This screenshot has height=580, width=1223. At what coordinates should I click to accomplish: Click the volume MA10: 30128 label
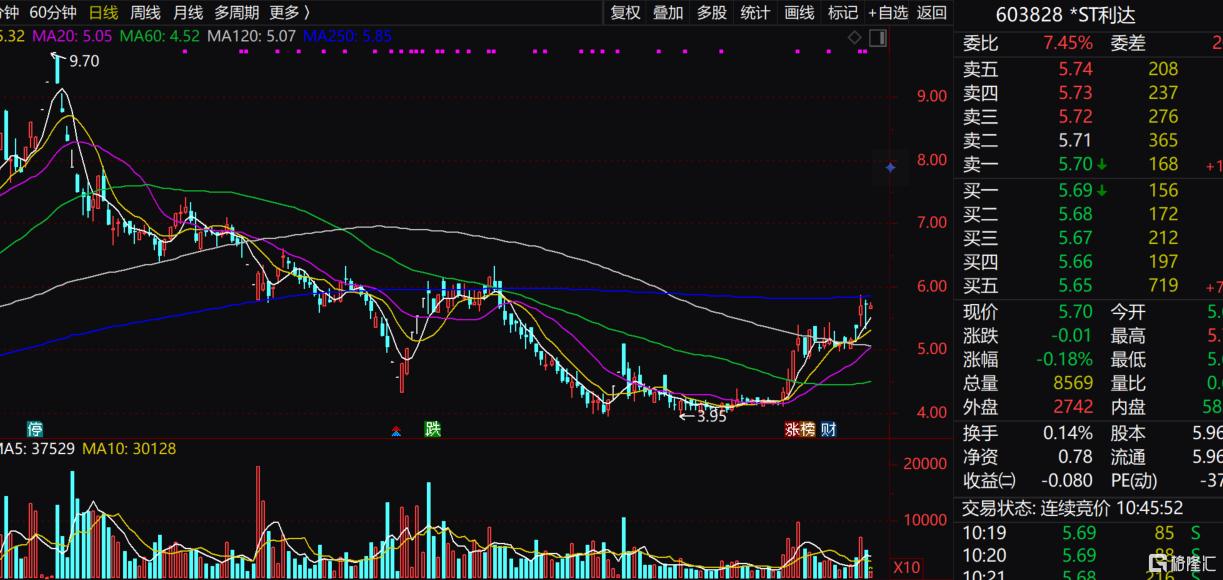pyautogui.click(x=129, y=449)
